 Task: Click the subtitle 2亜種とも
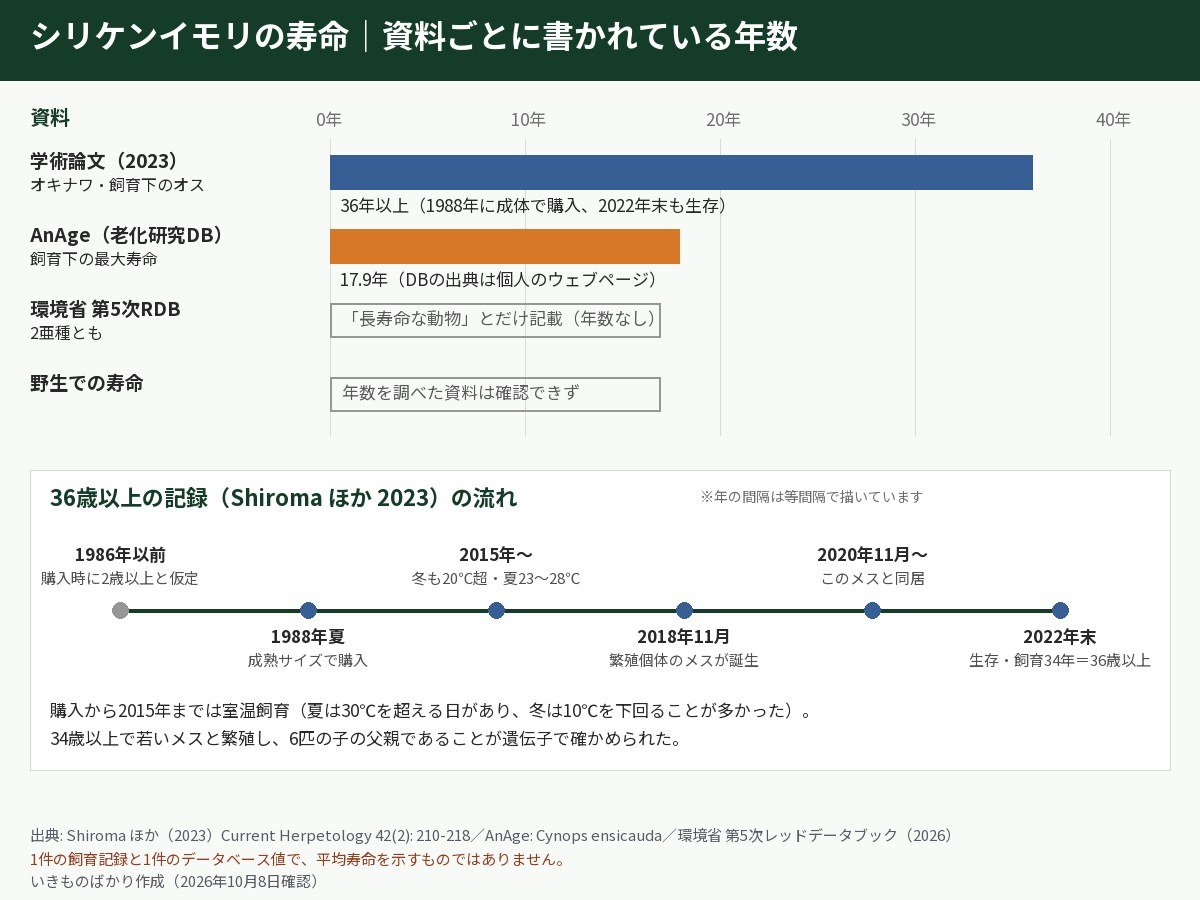(x=66, y=333)
